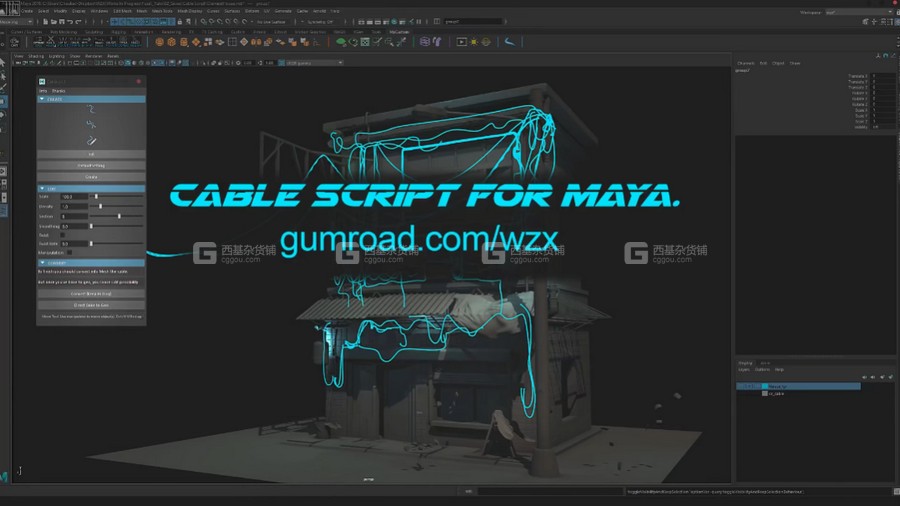Click the render view clapperboard shelf icon

pos(461,42)
